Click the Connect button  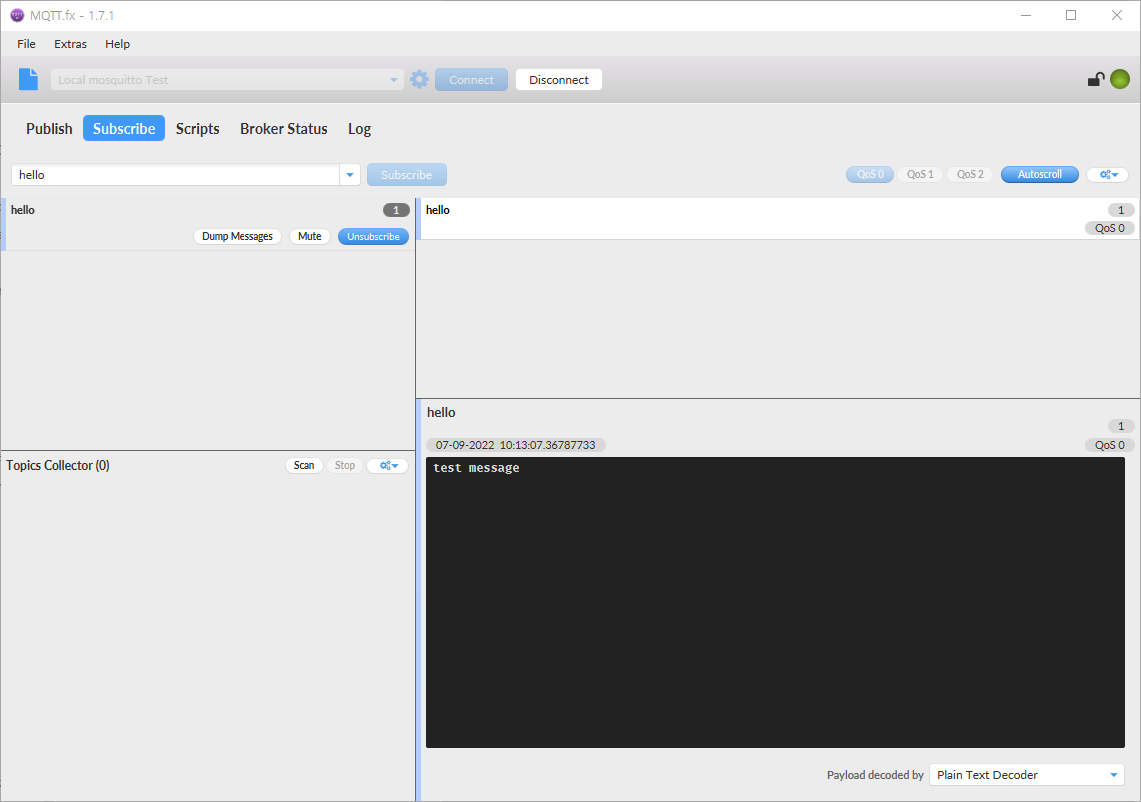[472, 80]
